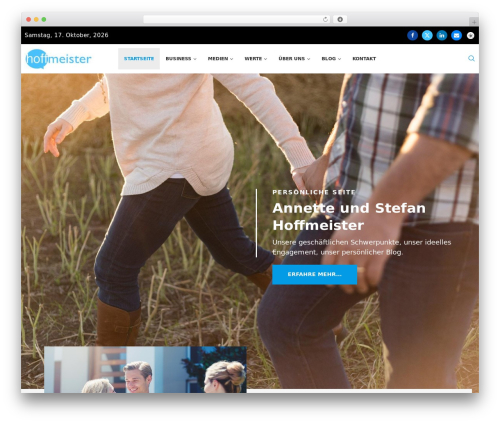The height and width of the screenshot is (423, 500).
Task: Open the Facebook social icon
Action: (412, 35)
